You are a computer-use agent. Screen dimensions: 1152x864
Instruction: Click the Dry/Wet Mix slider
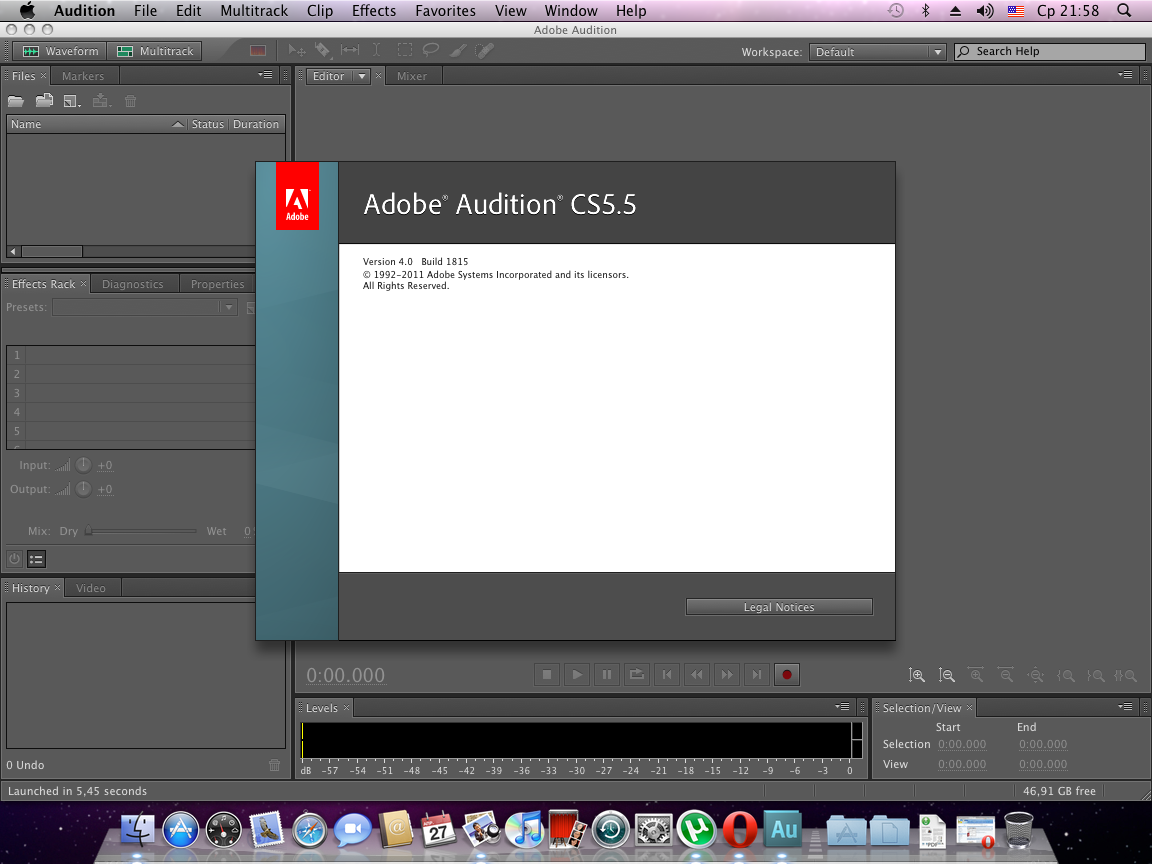pos(141,532)
